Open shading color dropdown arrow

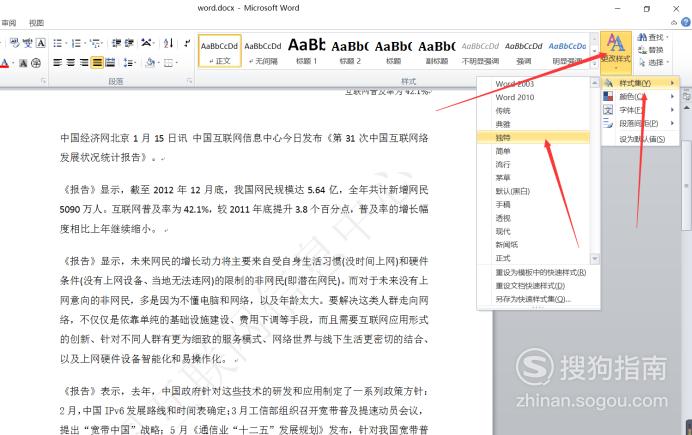(x=158, y=63)
